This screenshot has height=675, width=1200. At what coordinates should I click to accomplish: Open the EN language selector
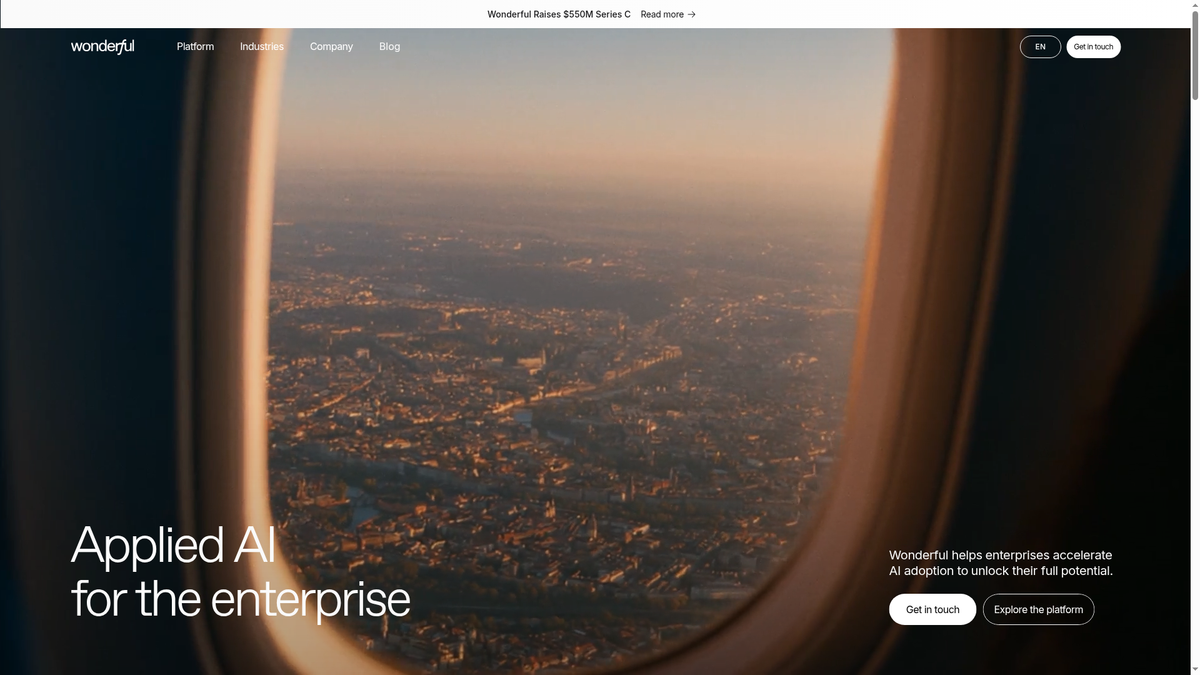click(x=1040, y=47)
